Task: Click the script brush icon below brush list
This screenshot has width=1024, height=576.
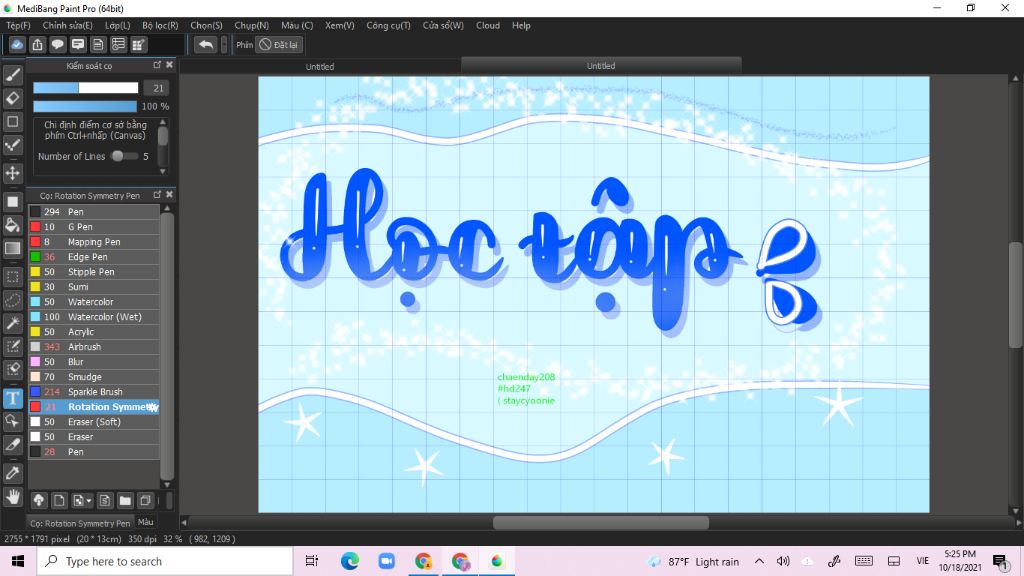Action: coord(104,500)
